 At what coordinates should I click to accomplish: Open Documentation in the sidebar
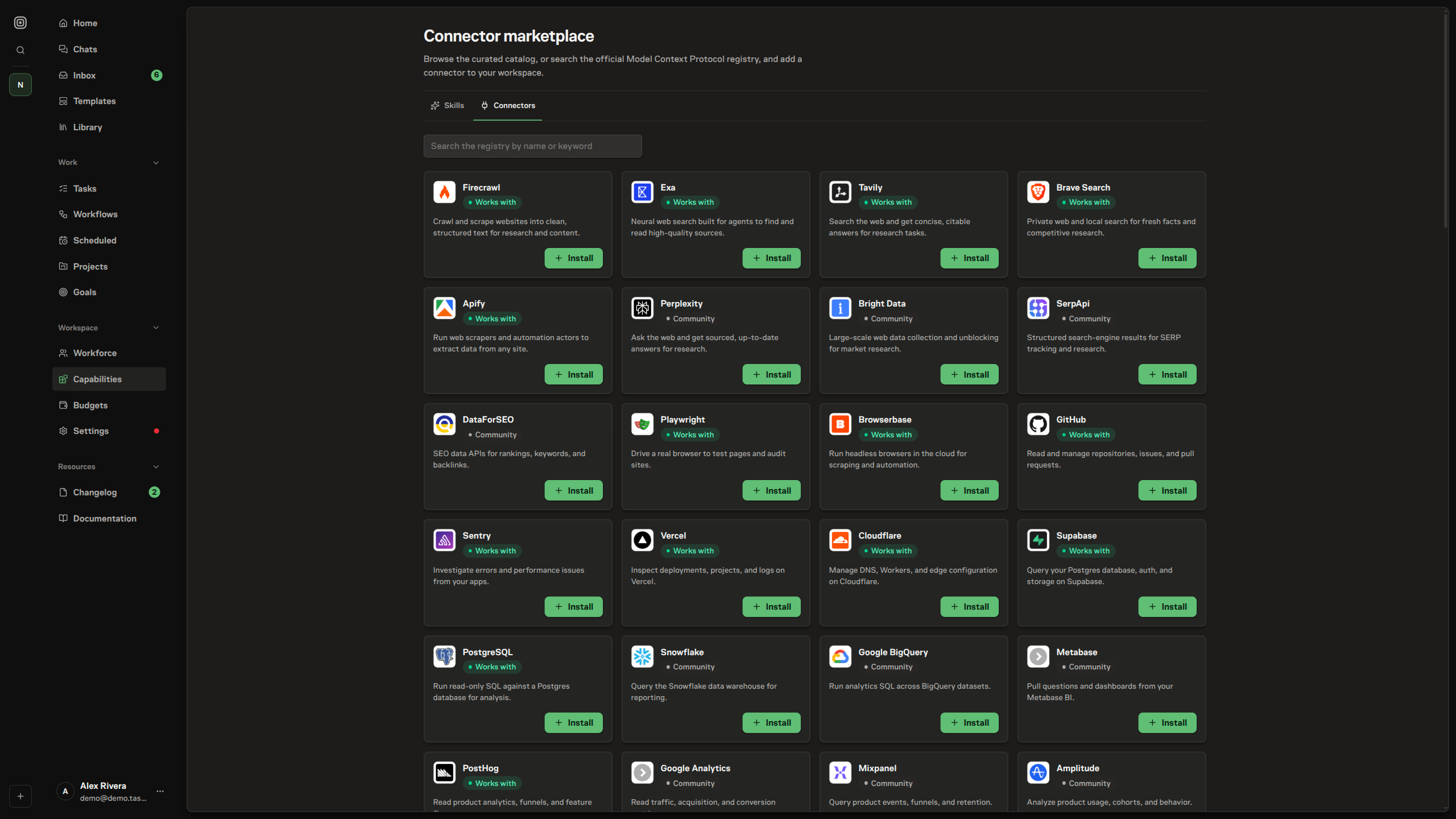(x=109, y=519)
